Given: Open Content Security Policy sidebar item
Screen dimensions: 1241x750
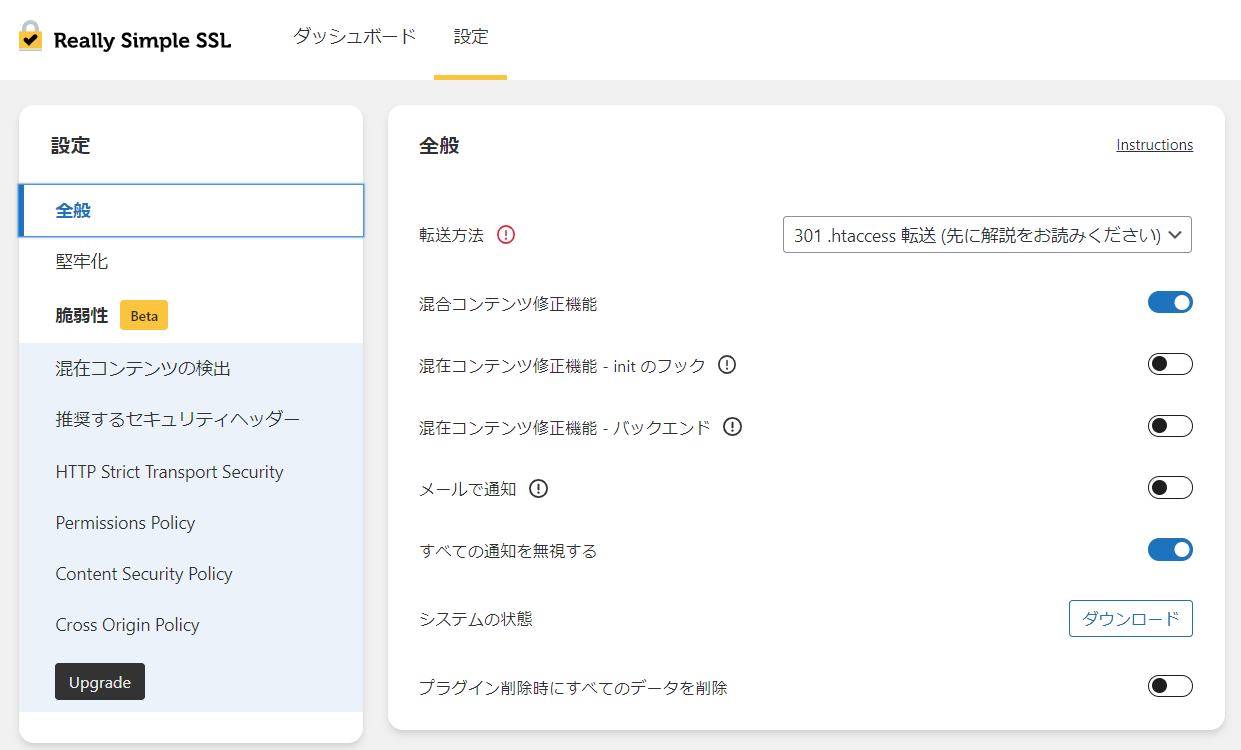Looking at the screenshot, I should click(x=144, y=574).
